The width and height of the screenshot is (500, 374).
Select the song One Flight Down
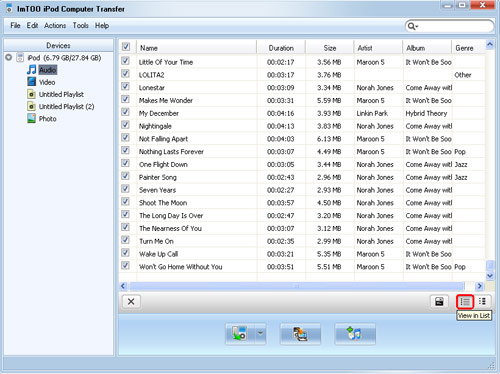coord(163,164)
